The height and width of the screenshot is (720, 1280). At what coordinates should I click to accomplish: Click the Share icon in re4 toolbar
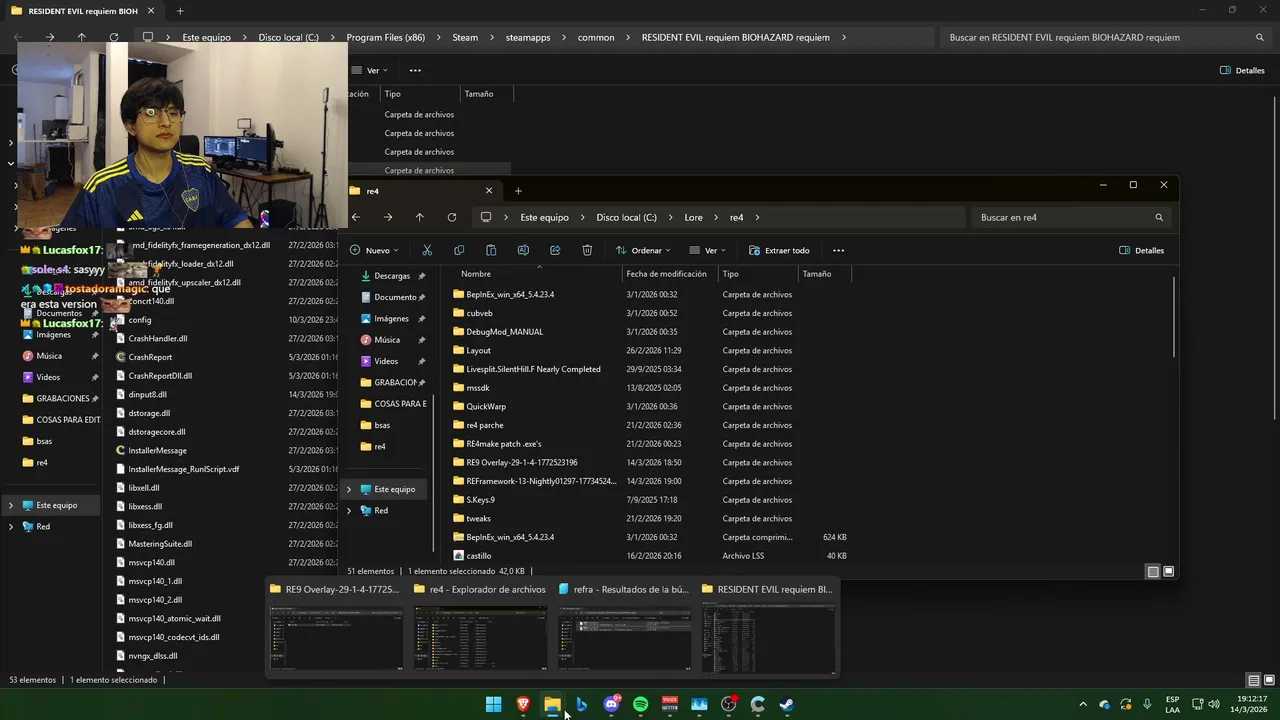pos(555,250)
